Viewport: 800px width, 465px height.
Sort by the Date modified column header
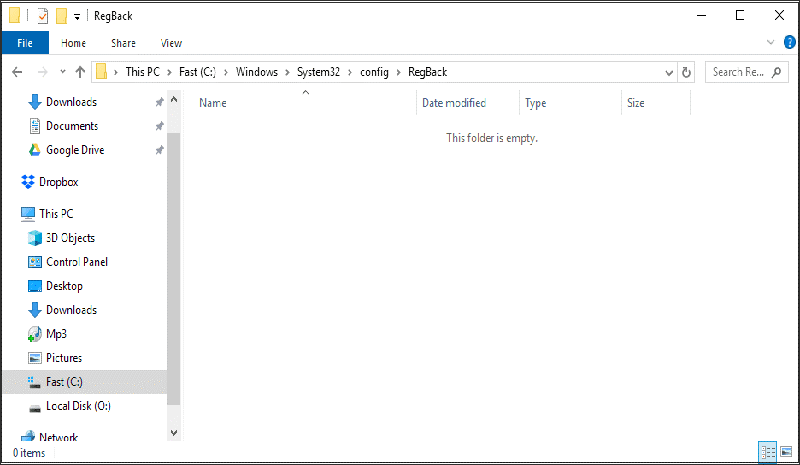coord(454,103)
